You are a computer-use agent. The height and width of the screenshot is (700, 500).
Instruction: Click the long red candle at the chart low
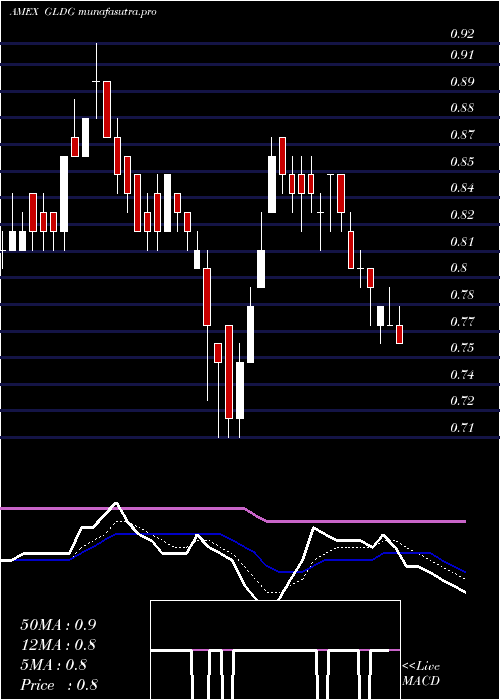[x=229, y=372]
